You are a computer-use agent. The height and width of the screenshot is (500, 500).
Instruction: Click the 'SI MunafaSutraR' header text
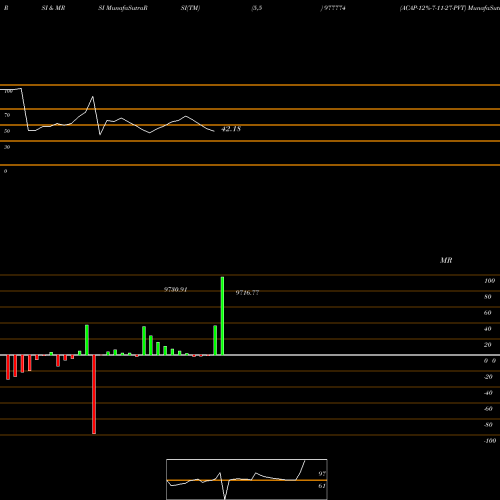pyautogui.click(x=123, y=8)
